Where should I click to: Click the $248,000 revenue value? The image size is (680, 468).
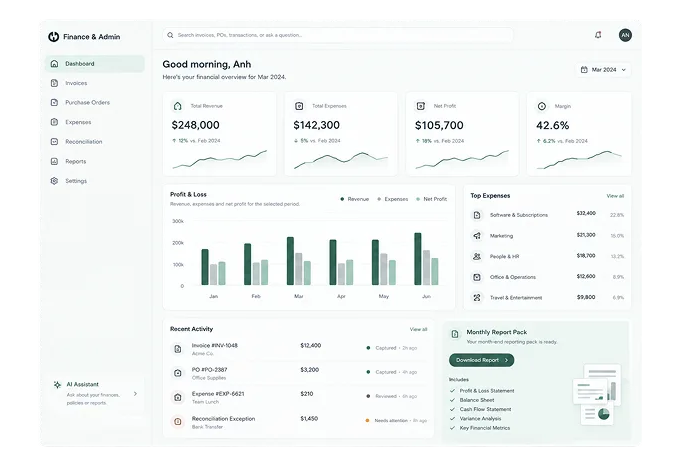click(x=196, y=125)
